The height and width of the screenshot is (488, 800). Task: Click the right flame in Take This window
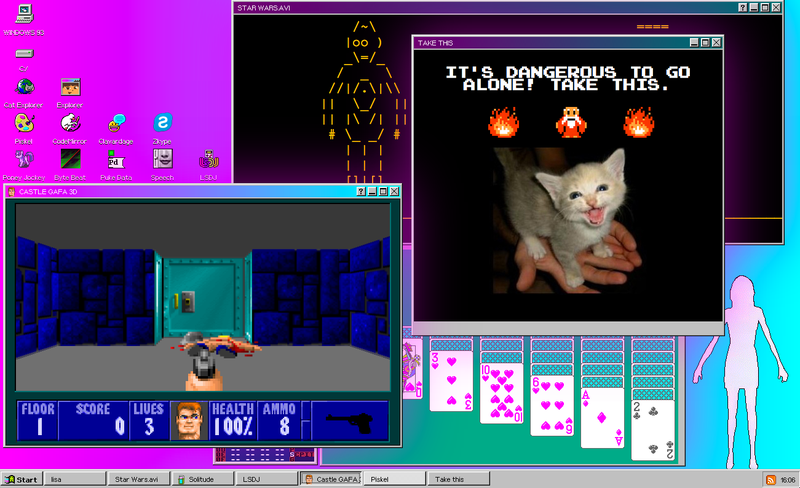pyautogui.click(x=639, y=123)
